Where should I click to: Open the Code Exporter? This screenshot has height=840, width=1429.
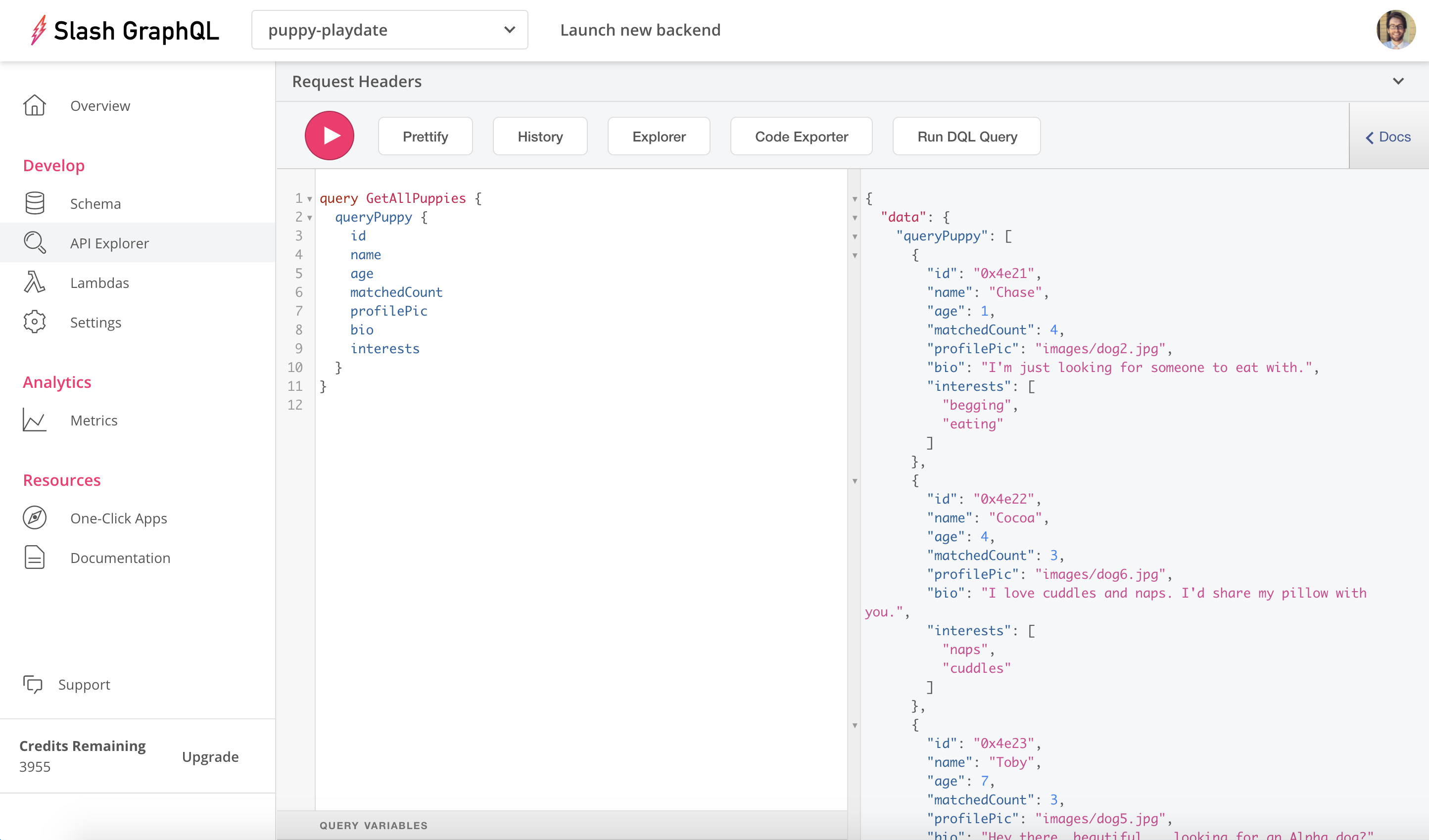801,137
